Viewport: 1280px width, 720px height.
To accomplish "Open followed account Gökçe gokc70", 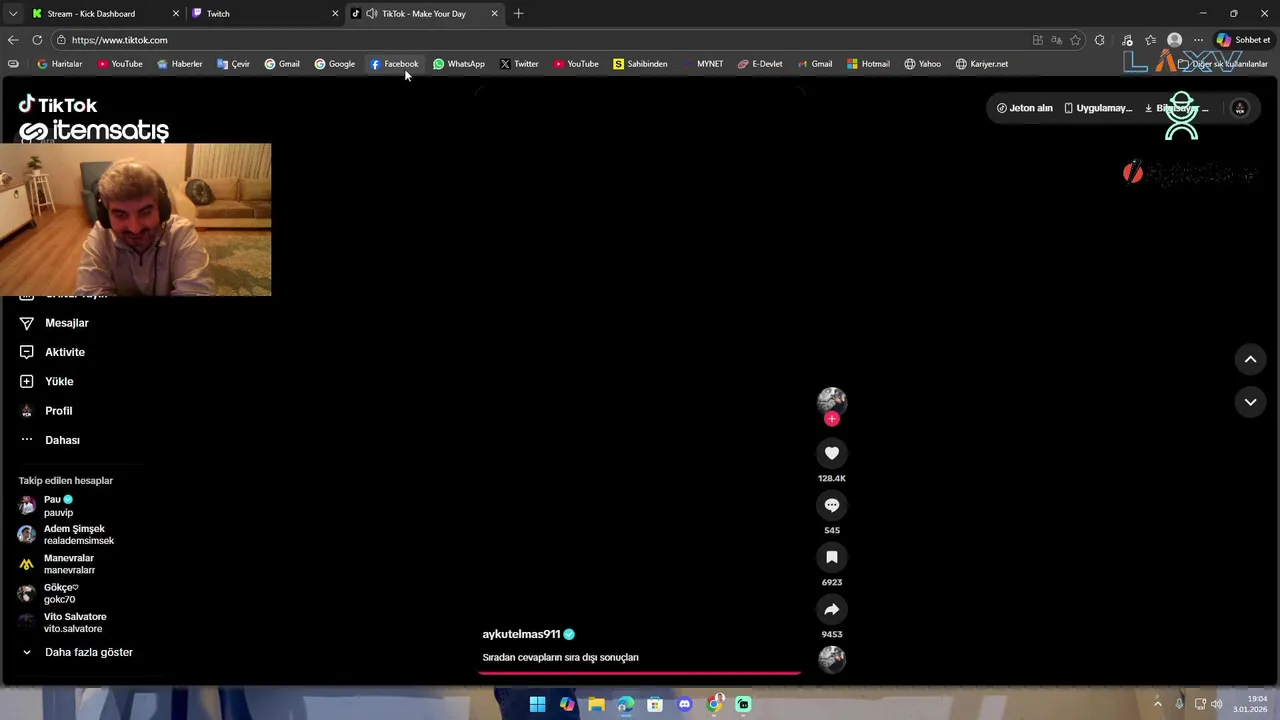I will (x=49, y=593).
